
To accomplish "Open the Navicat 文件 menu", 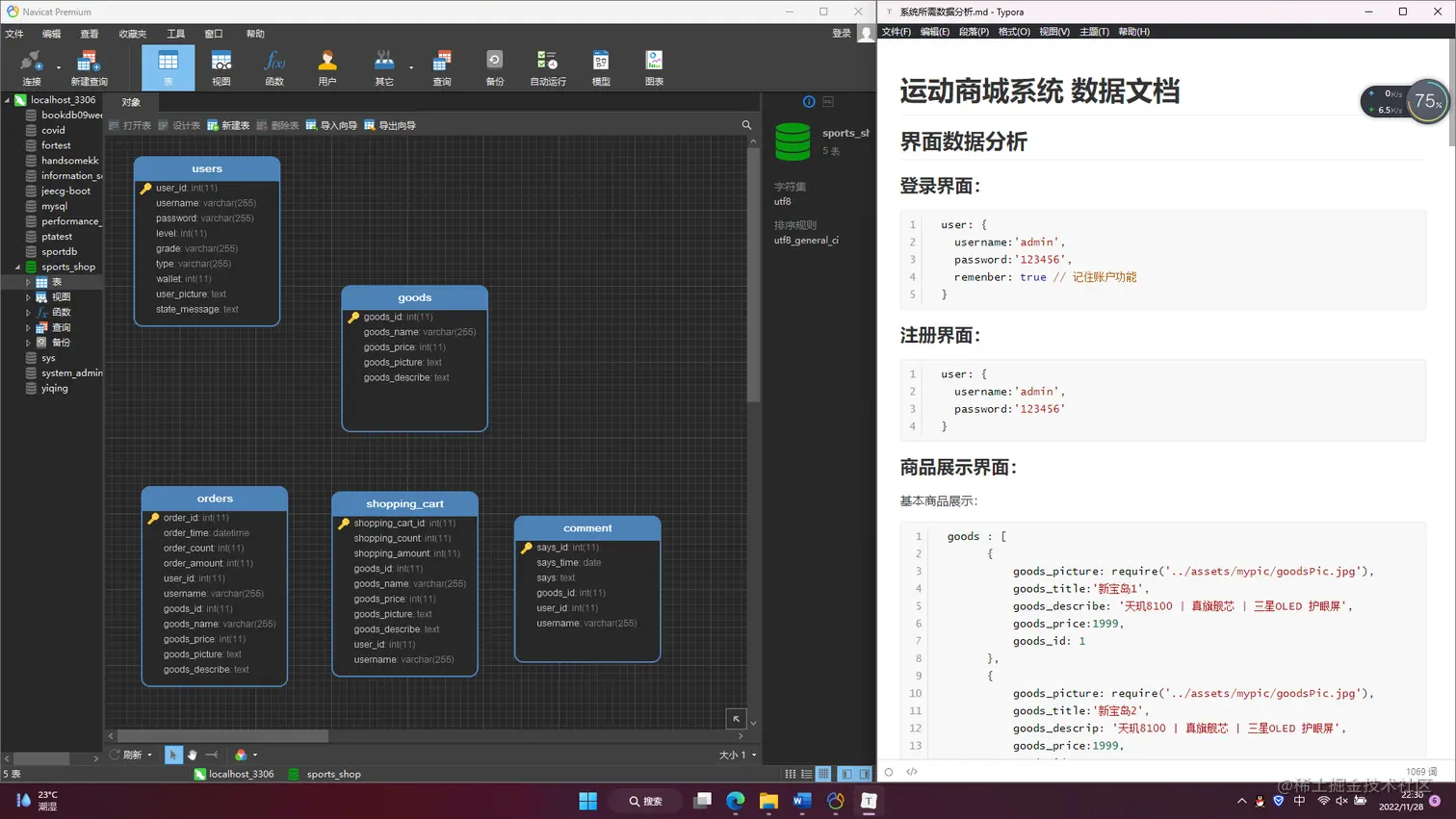I will 14,34.
